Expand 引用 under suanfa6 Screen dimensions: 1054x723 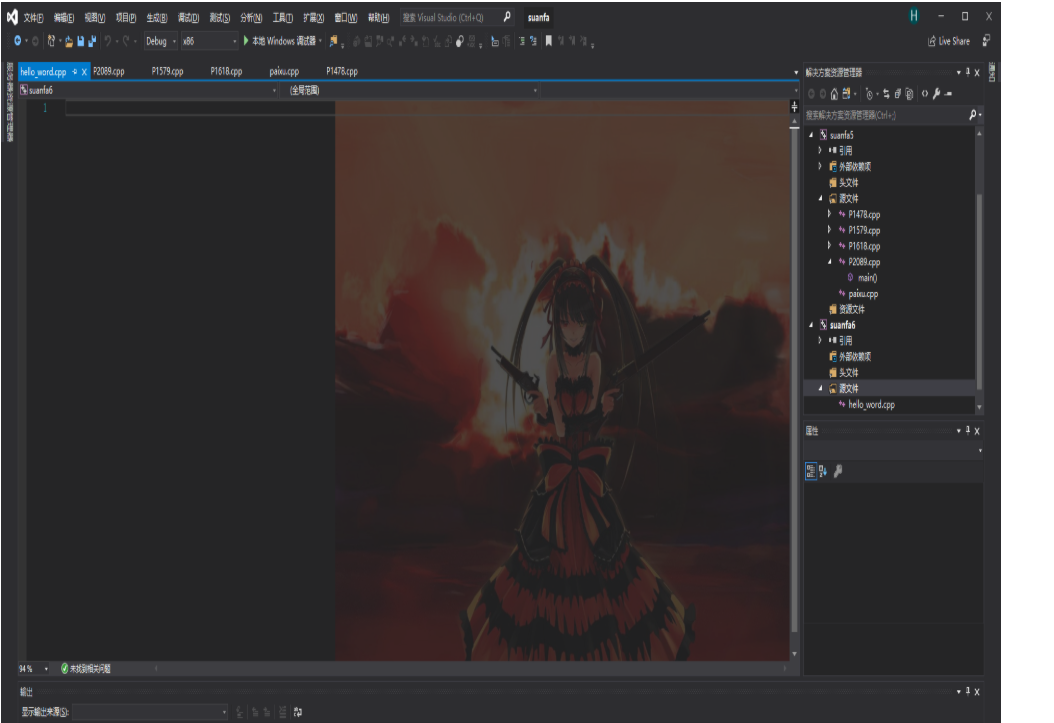[x=820, y=340]
